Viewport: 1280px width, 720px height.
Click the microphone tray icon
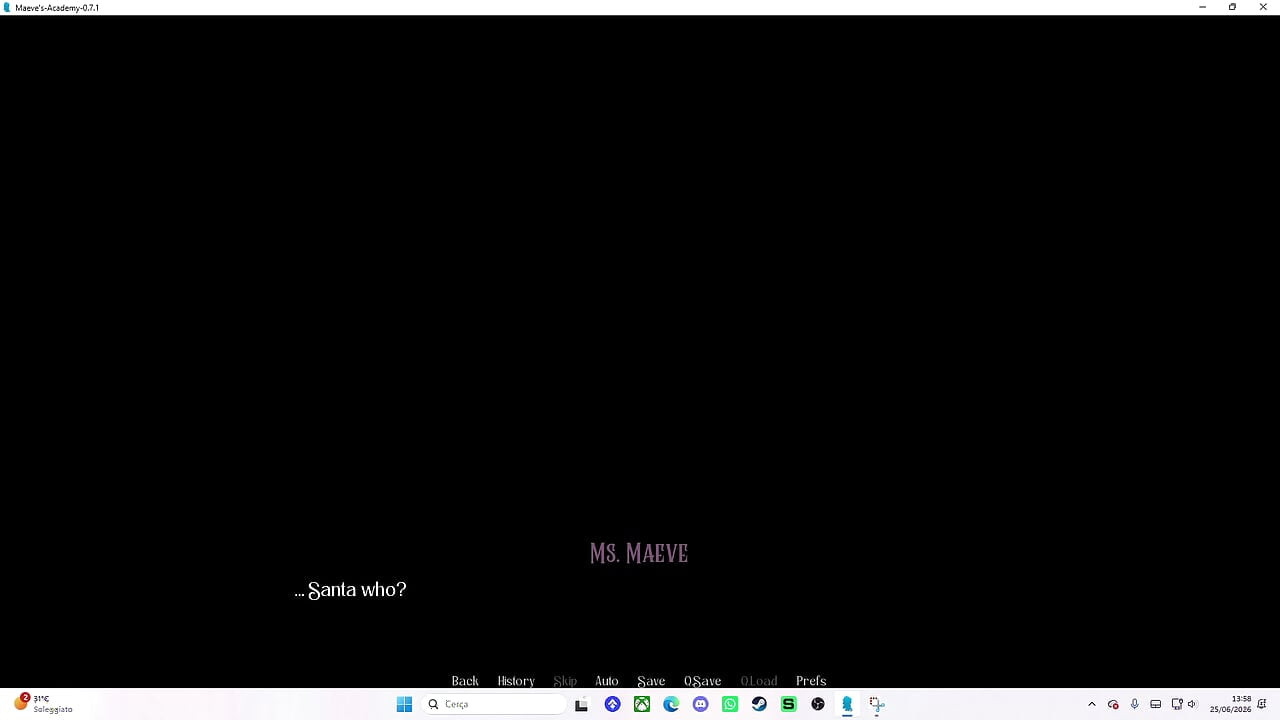coord(1135,704)
